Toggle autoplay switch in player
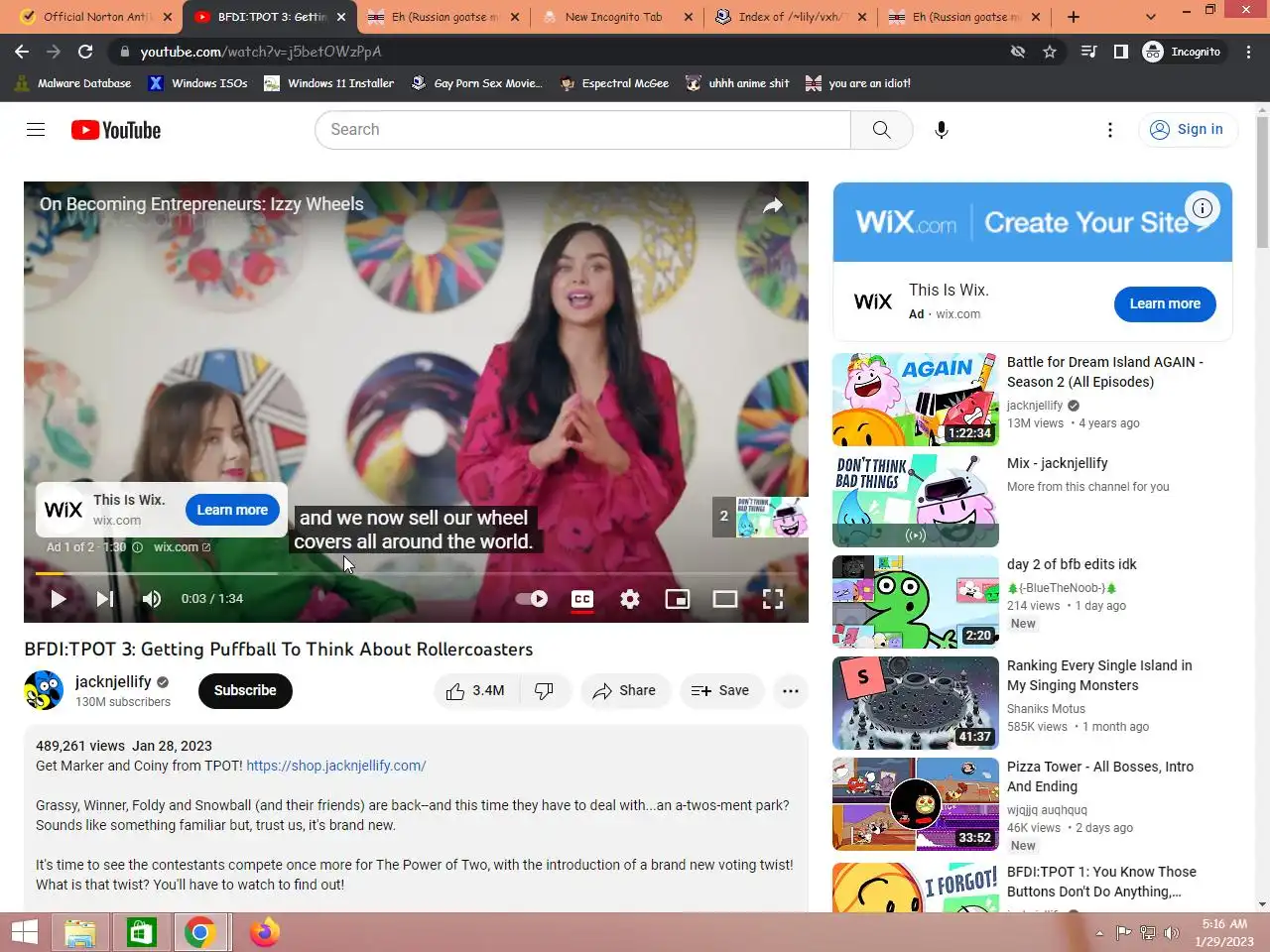1270x952 pixels. pyautogui.click(x=532, y=599)
